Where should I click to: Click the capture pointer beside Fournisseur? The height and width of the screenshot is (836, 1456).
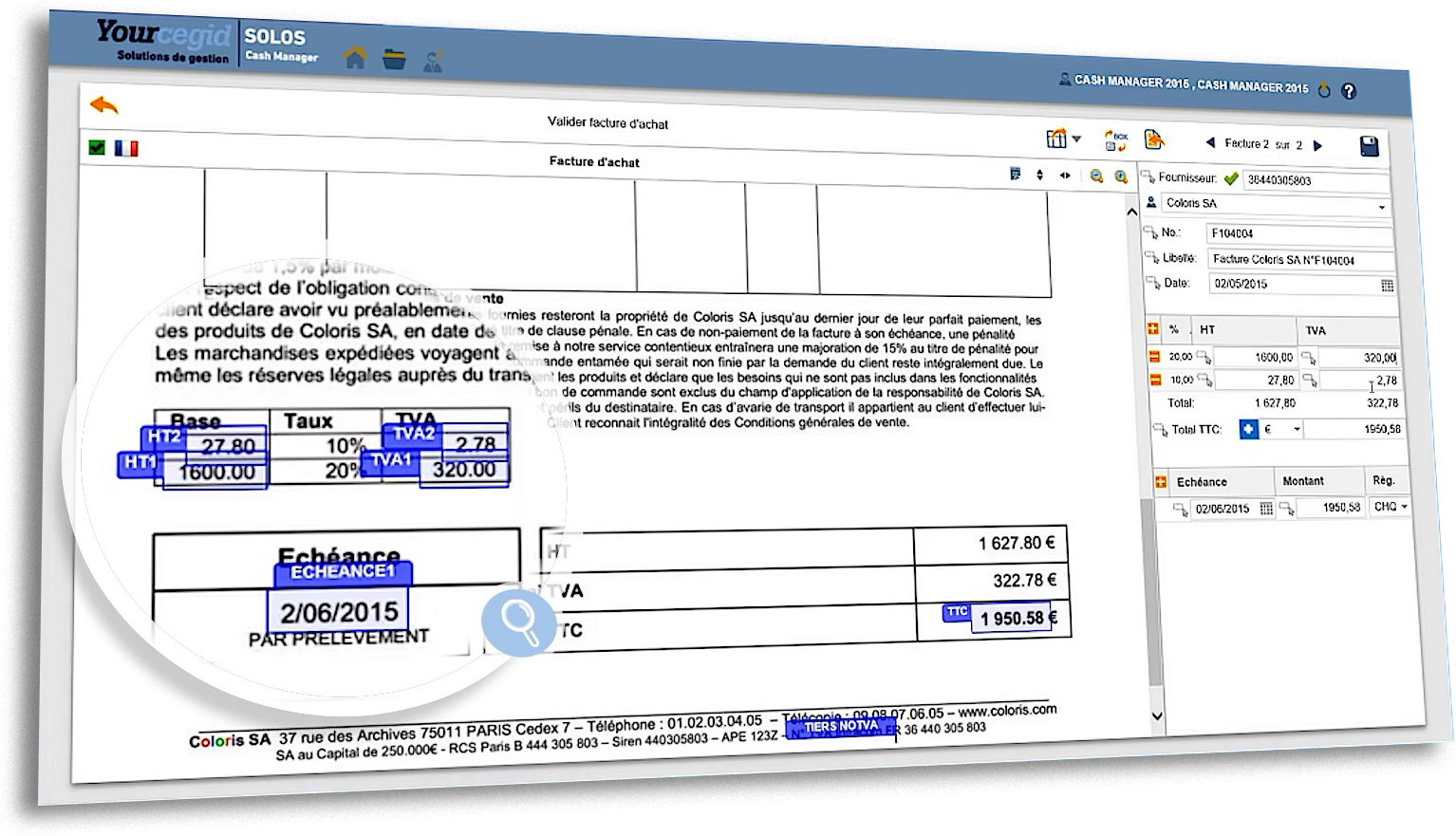[x=1148, y=177]
